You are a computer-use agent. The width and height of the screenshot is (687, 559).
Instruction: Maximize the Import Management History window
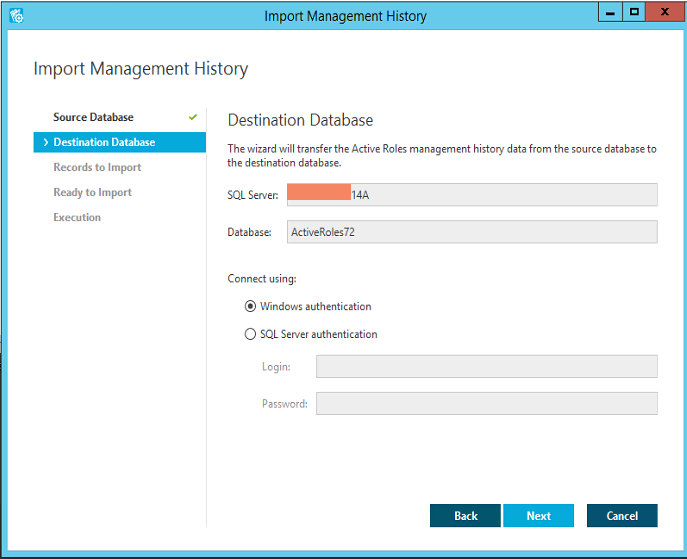(x=634, y=12)
